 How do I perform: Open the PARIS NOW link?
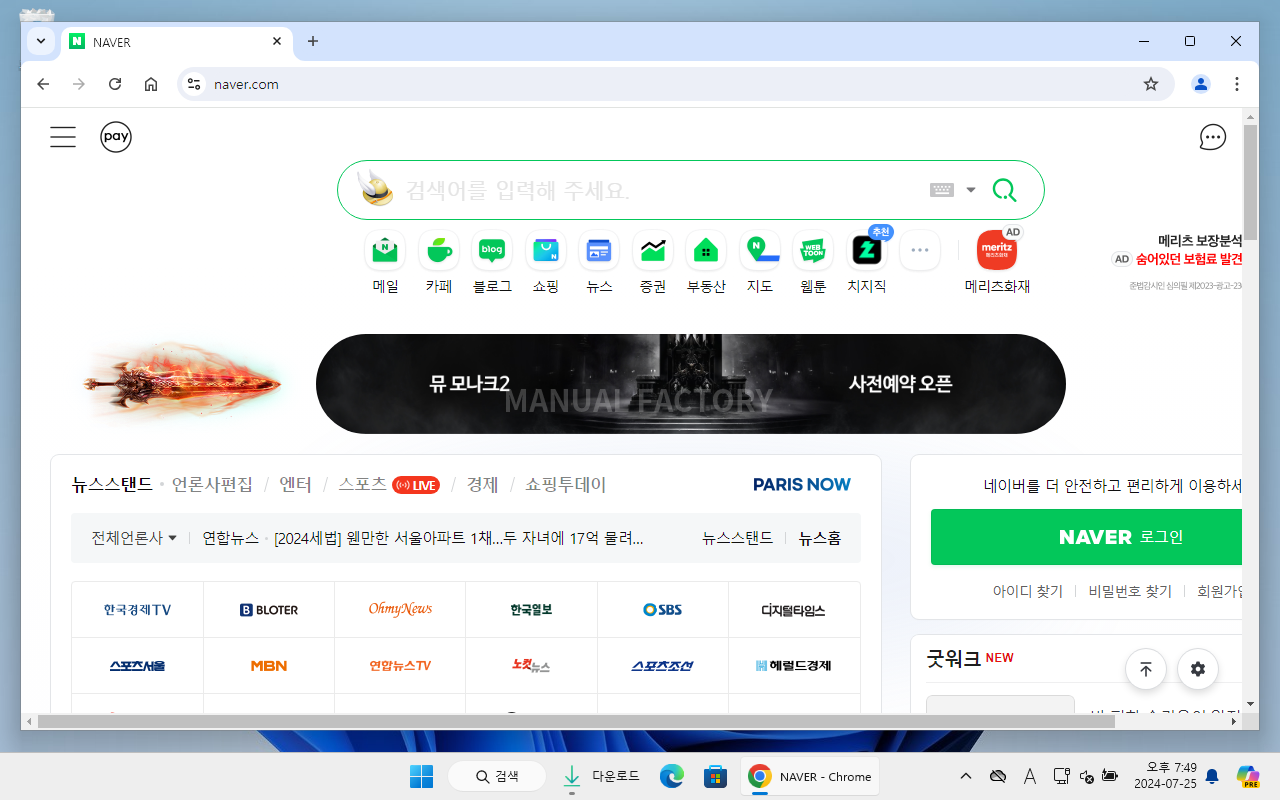pos(802,485)
